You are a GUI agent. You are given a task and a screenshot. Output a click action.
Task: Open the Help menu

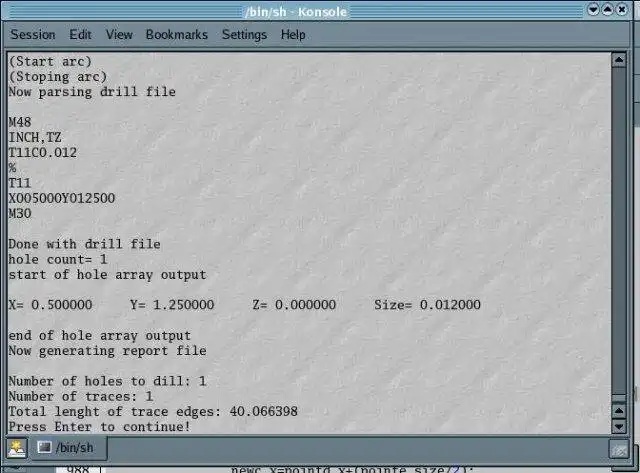[293, 35]
